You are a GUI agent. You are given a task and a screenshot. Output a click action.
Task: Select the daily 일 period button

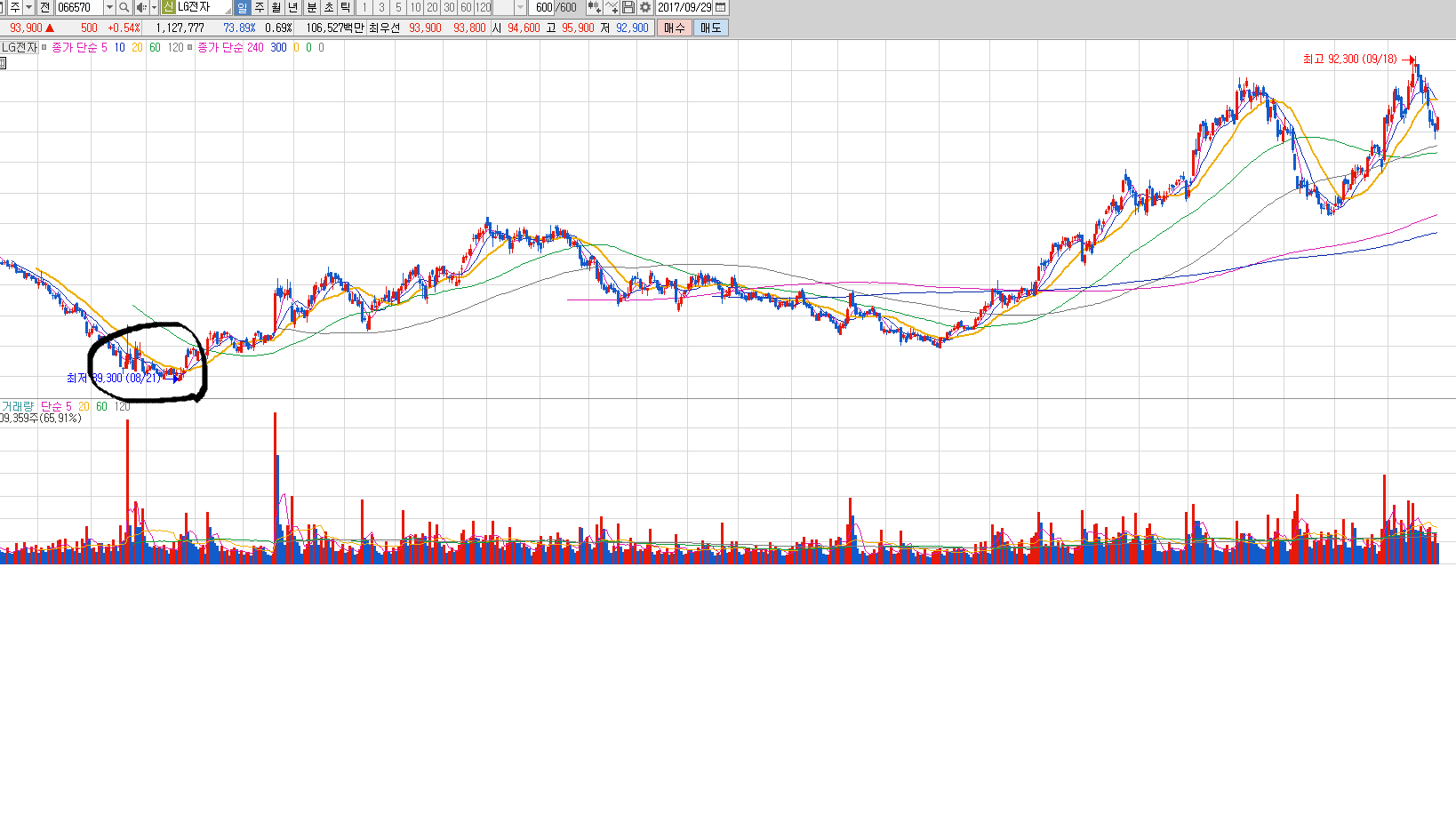242,7
